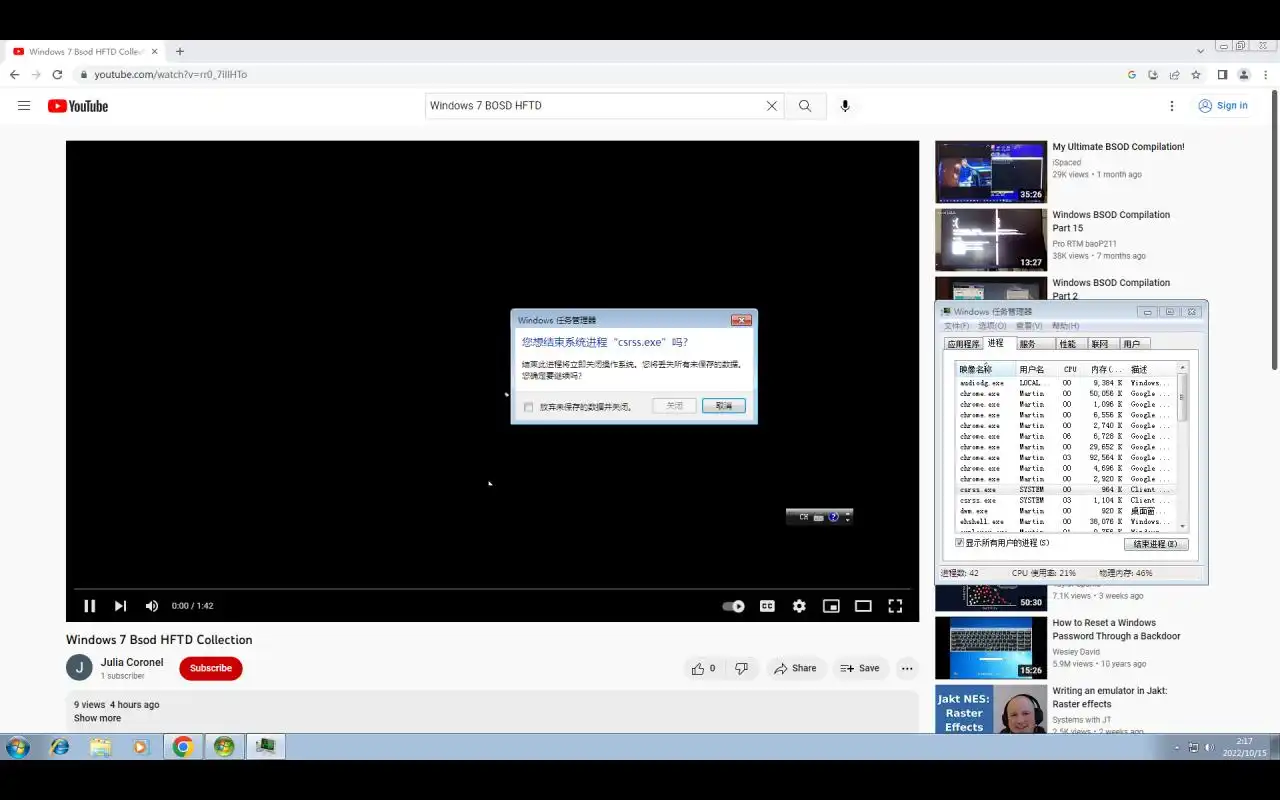Image resolution: width=1280 pixels, height=800 pixels.
Task: Expand the description with Show more
Action: click(x=97, y=718)
